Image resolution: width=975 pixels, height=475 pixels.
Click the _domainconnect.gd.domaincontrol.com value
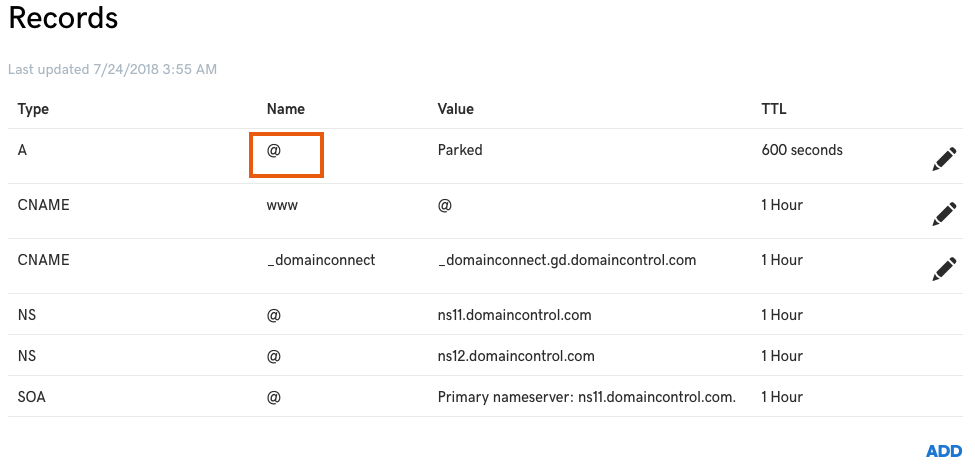tap(567, 260)
